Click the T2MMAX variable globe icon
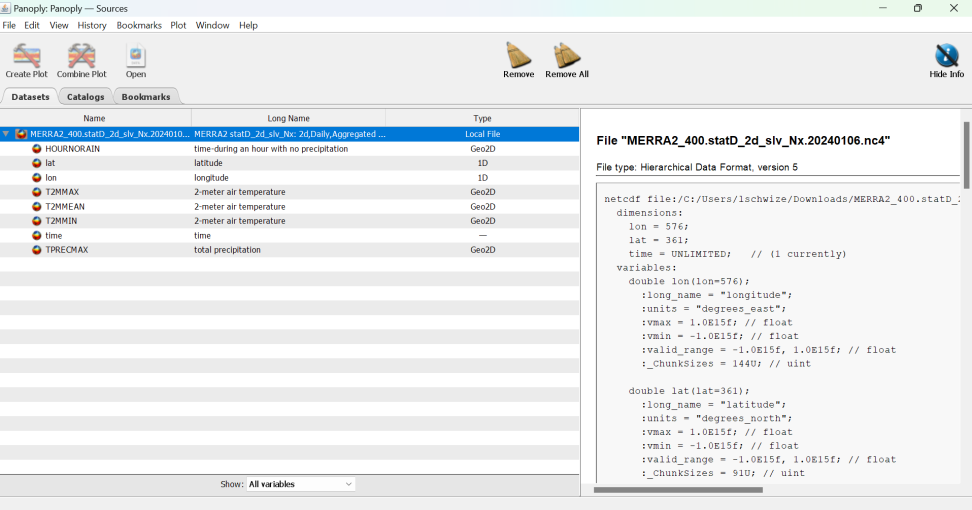 coord(37,192)
